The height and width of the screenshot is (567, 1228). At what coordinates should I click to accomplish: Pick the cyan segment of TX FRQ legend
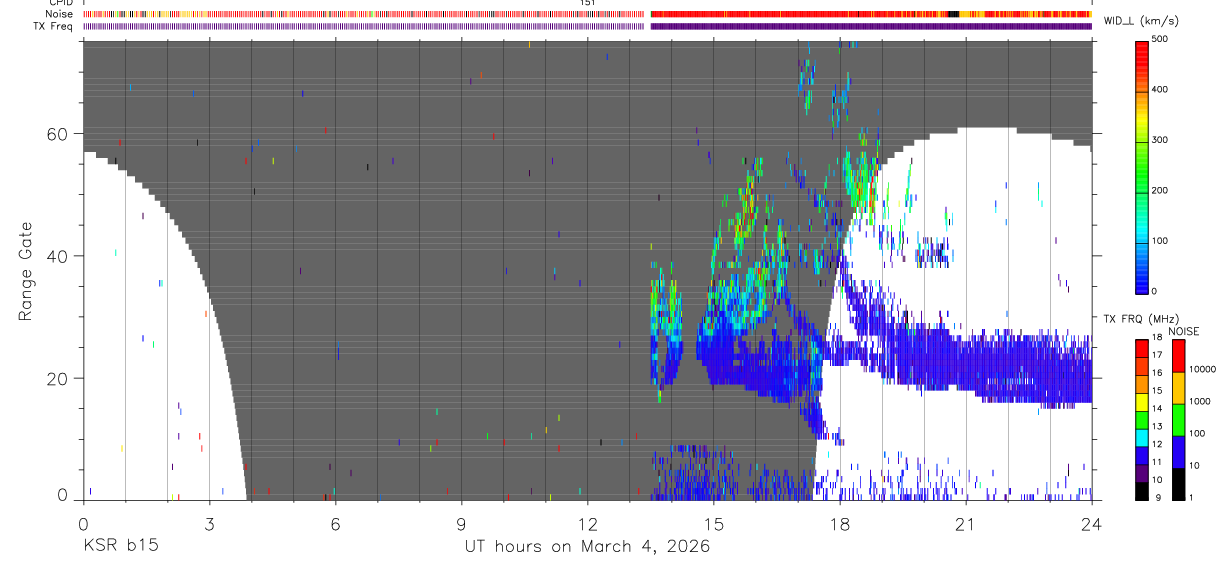1141,436
